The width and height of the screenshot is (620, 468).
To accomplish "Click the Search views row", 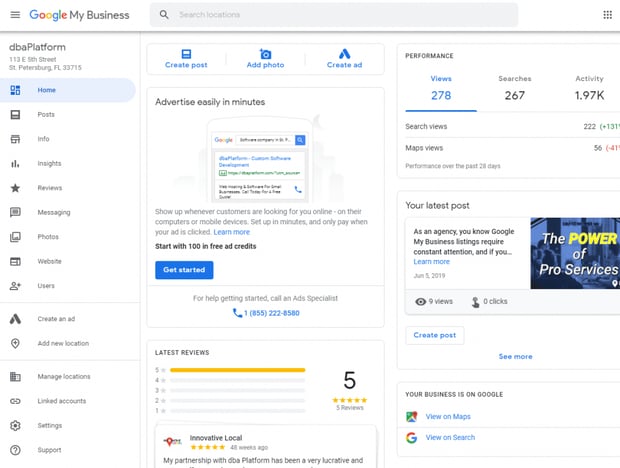I will [x=513, y=126].
